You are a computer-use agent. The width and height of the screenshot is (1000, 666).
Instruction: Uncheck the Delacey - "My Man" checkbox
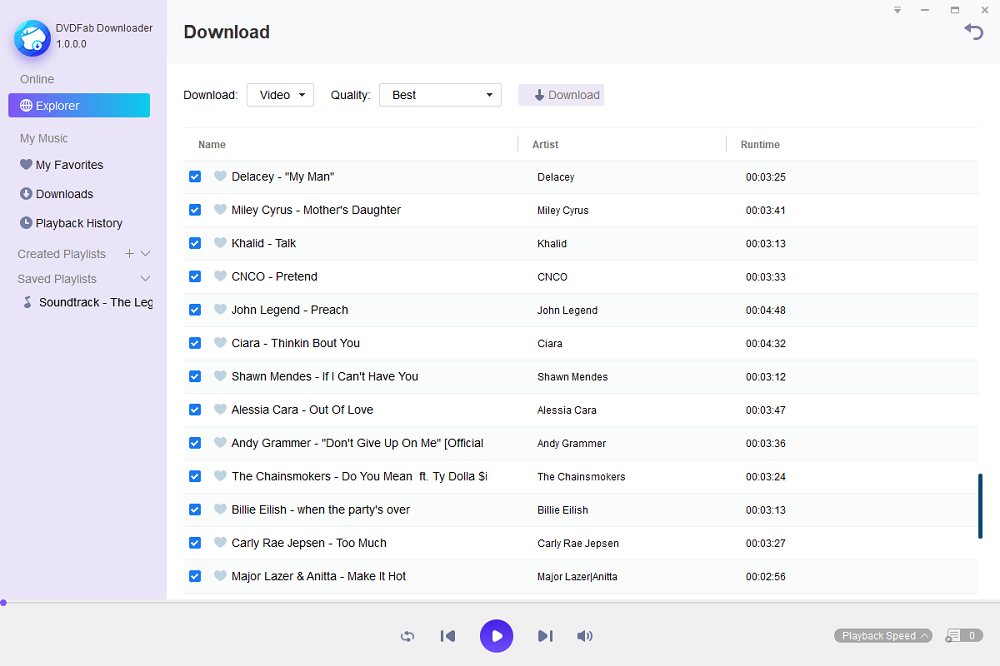click(195, 177)
